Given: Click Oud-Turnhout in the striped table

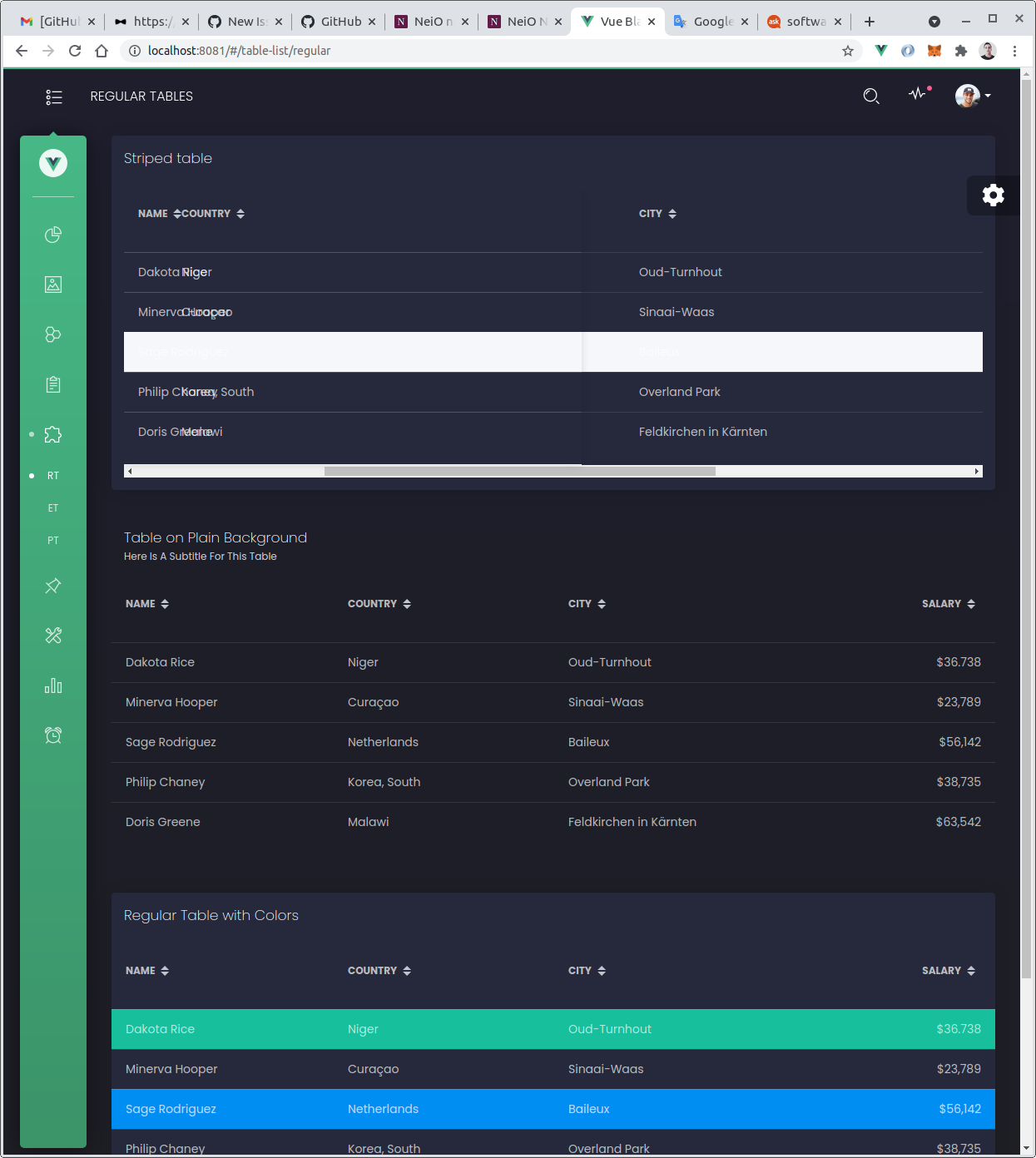Looking at the screenshot, I should tap(681, 272).
